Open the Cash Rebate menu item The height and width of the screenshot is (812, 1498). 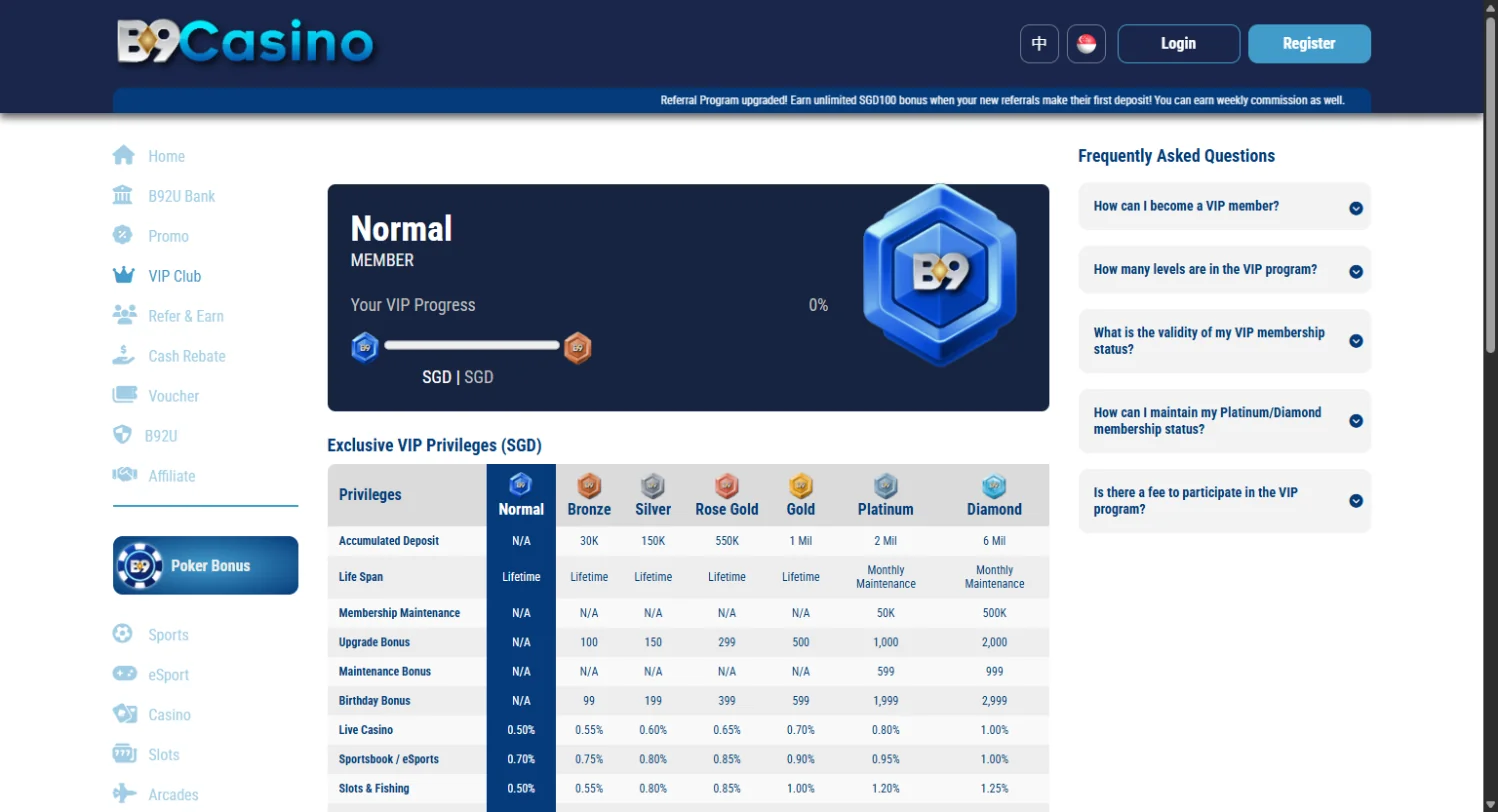point(187,356)
